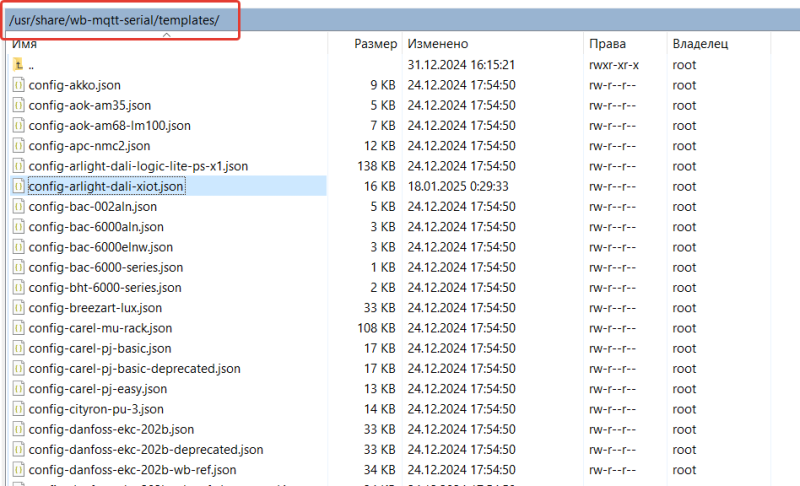
Task: Select config-aok-am35.json in the list
Action: coord(90,106)
